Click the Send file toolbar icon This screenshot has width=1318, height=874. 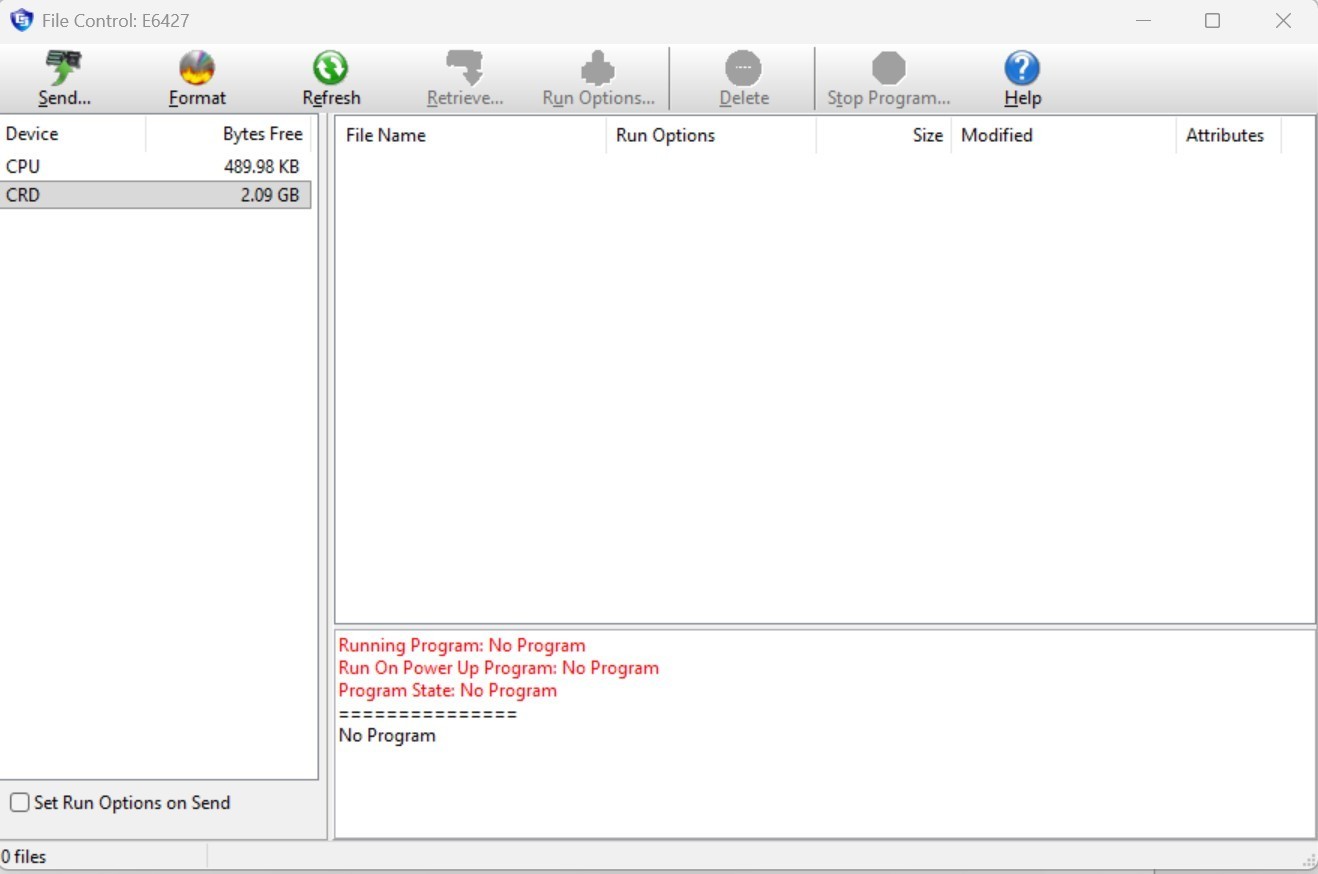[x=64, y=70]
